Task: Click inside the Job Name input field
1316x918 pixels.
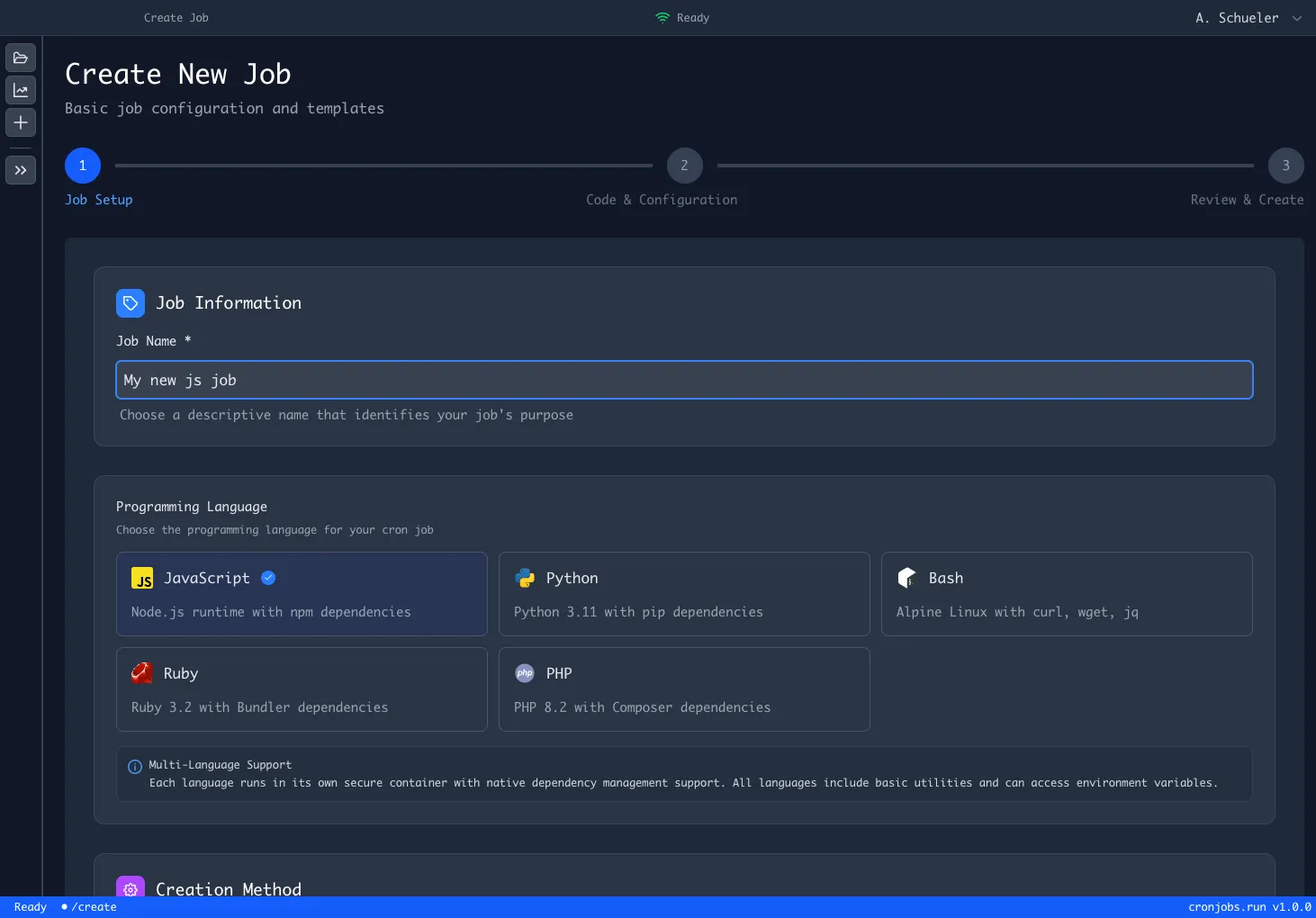Action: (684, 380)
